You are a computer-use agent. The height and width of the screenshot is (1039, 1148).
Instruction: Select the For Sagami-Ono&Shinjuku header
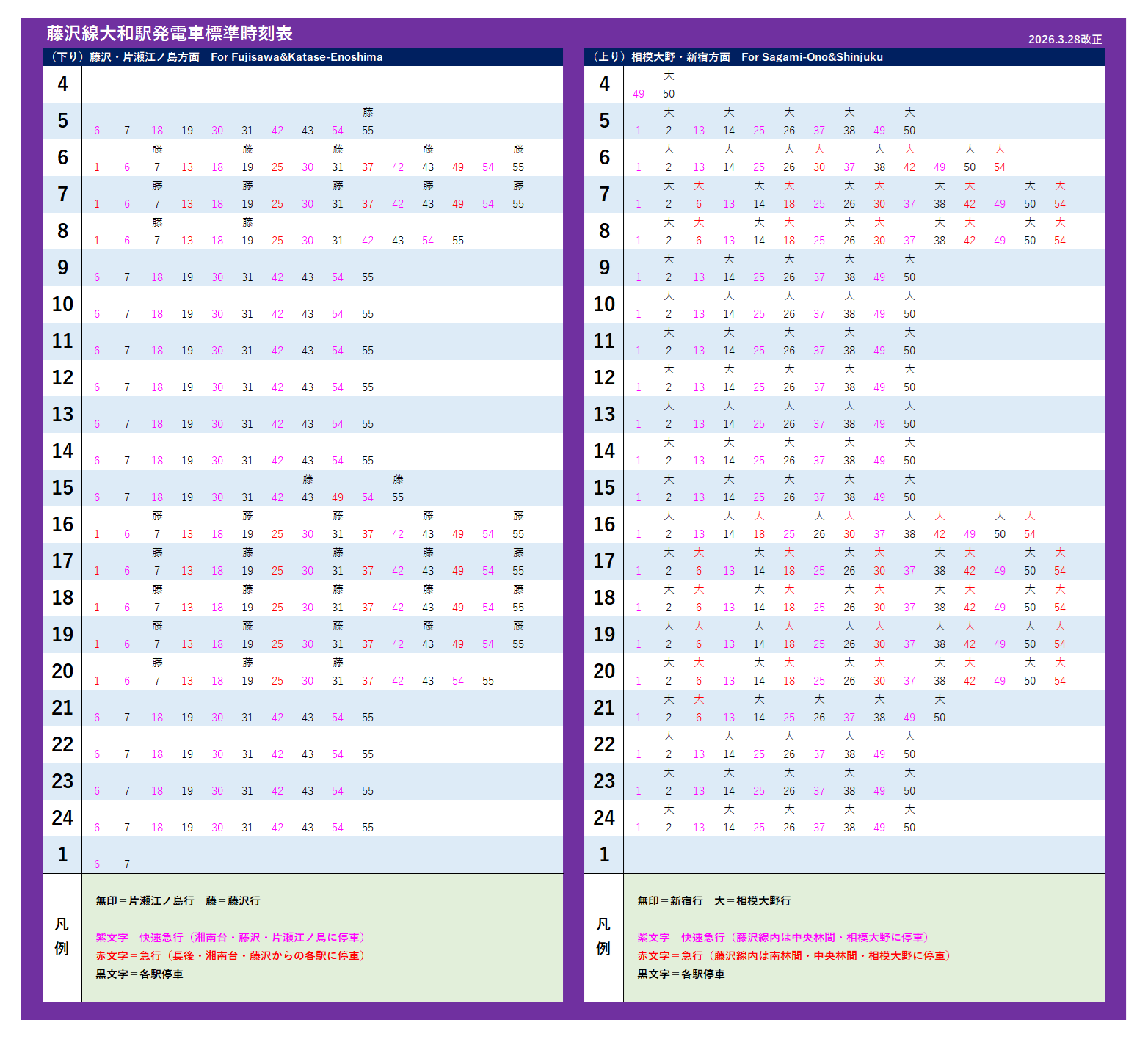[x=812, y=57]
